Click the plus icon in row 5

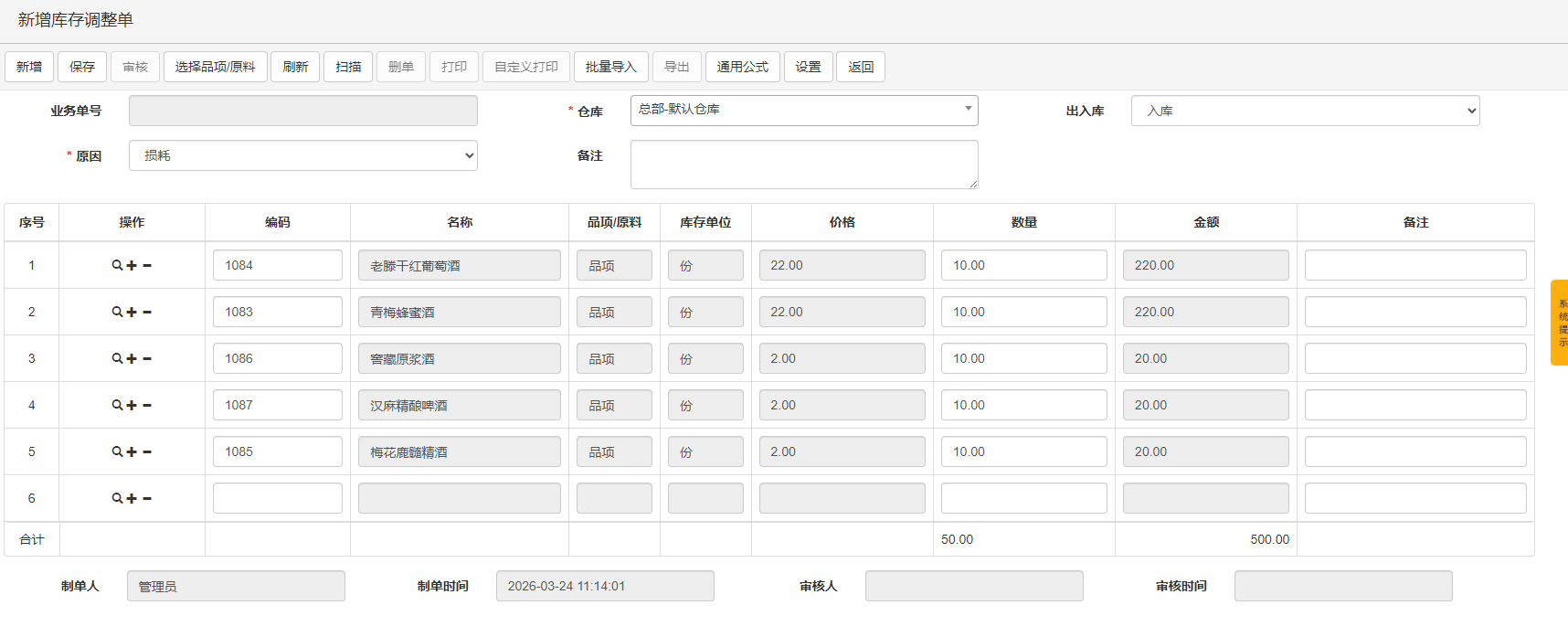tap(132, 452)
